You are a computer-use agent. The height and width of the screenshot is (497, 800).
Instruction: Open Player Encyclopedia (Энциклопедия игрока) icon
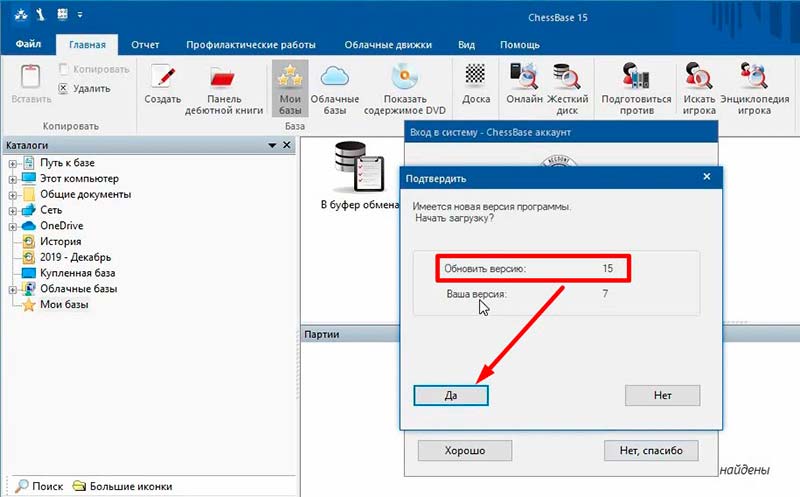tap(752, 77)
